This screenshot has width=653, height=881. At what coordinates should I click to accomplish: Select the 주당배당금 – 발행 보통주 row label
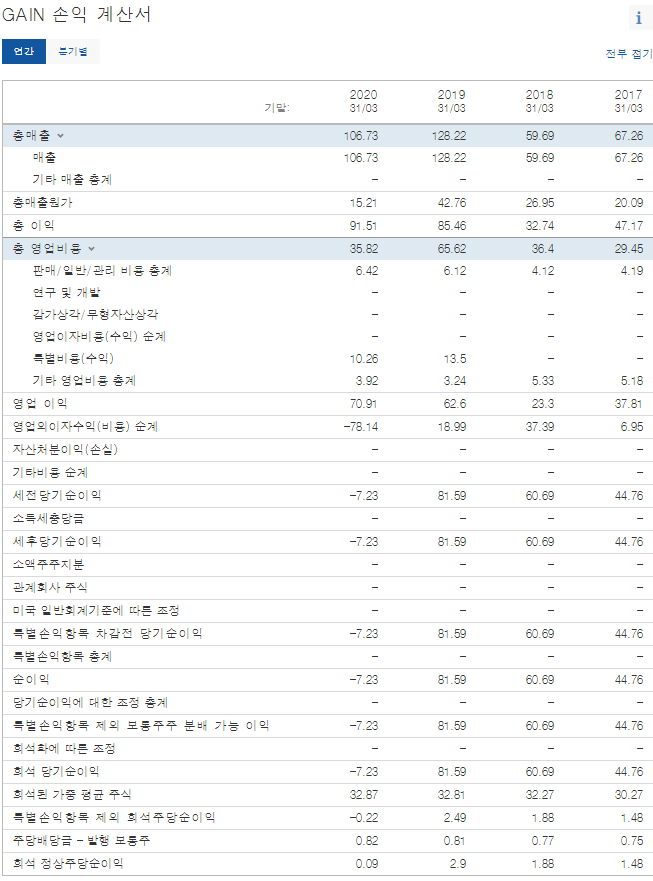click(81, 840)
